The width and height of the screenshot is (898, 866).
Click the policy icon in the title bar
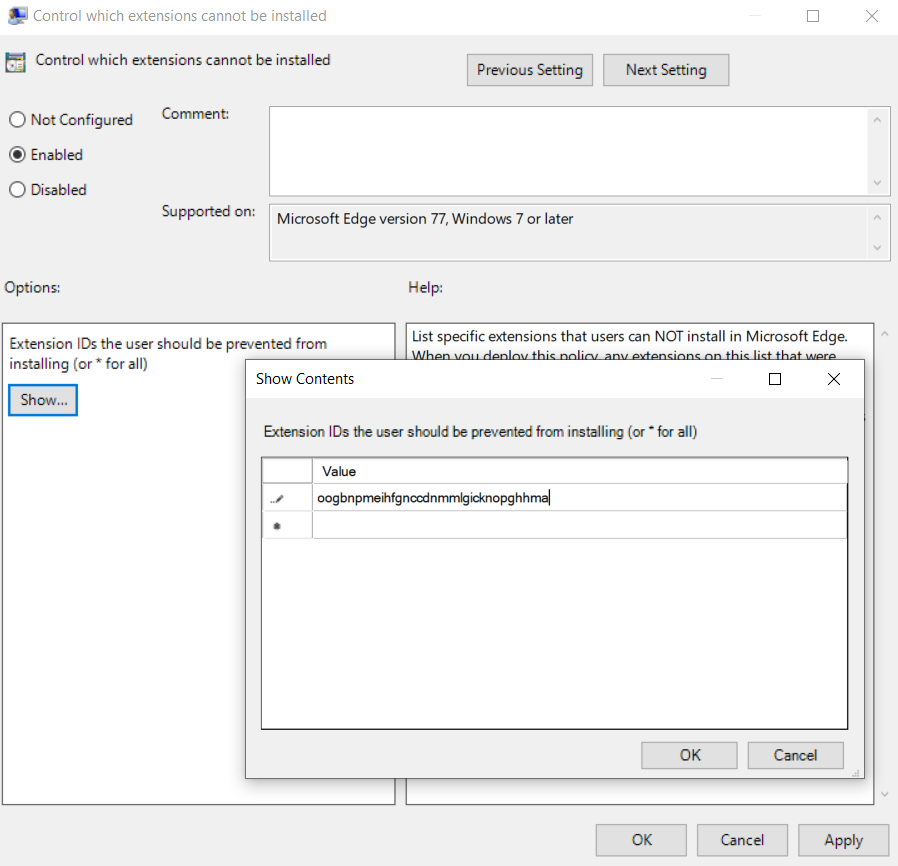click(x=16, y=16)
